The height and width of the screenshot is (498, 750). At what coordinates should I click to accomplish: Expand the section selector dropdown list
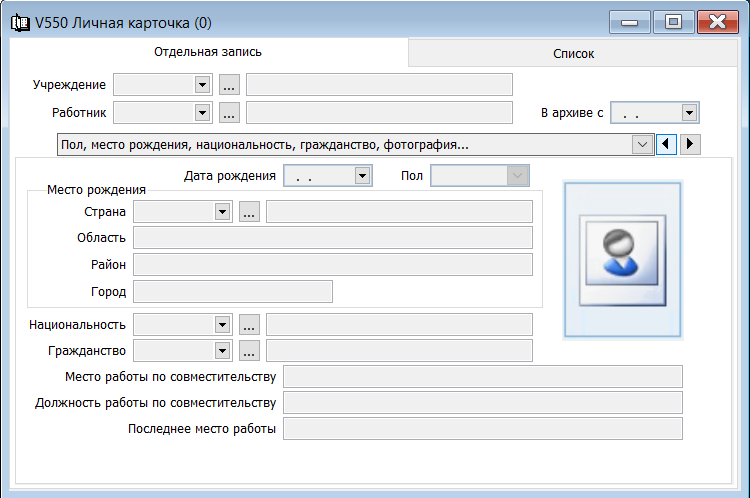(x=642, y=145)
